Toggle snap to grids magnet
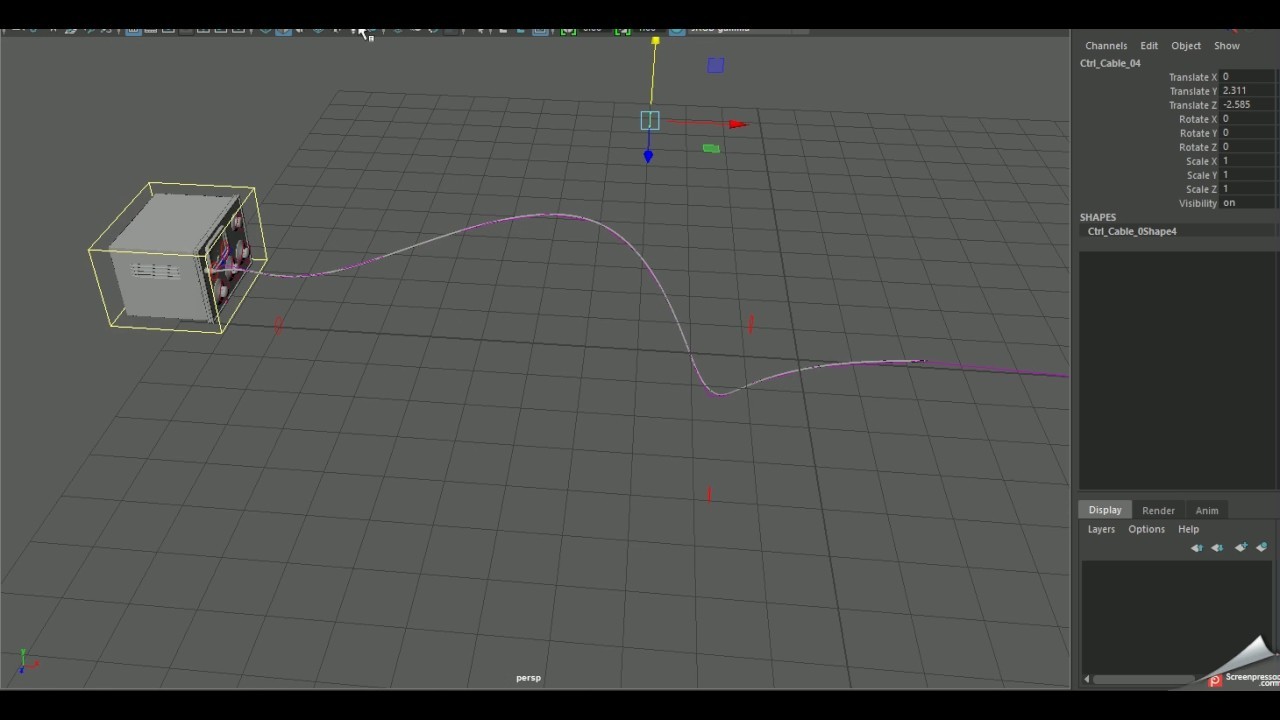 coord(265,29)
